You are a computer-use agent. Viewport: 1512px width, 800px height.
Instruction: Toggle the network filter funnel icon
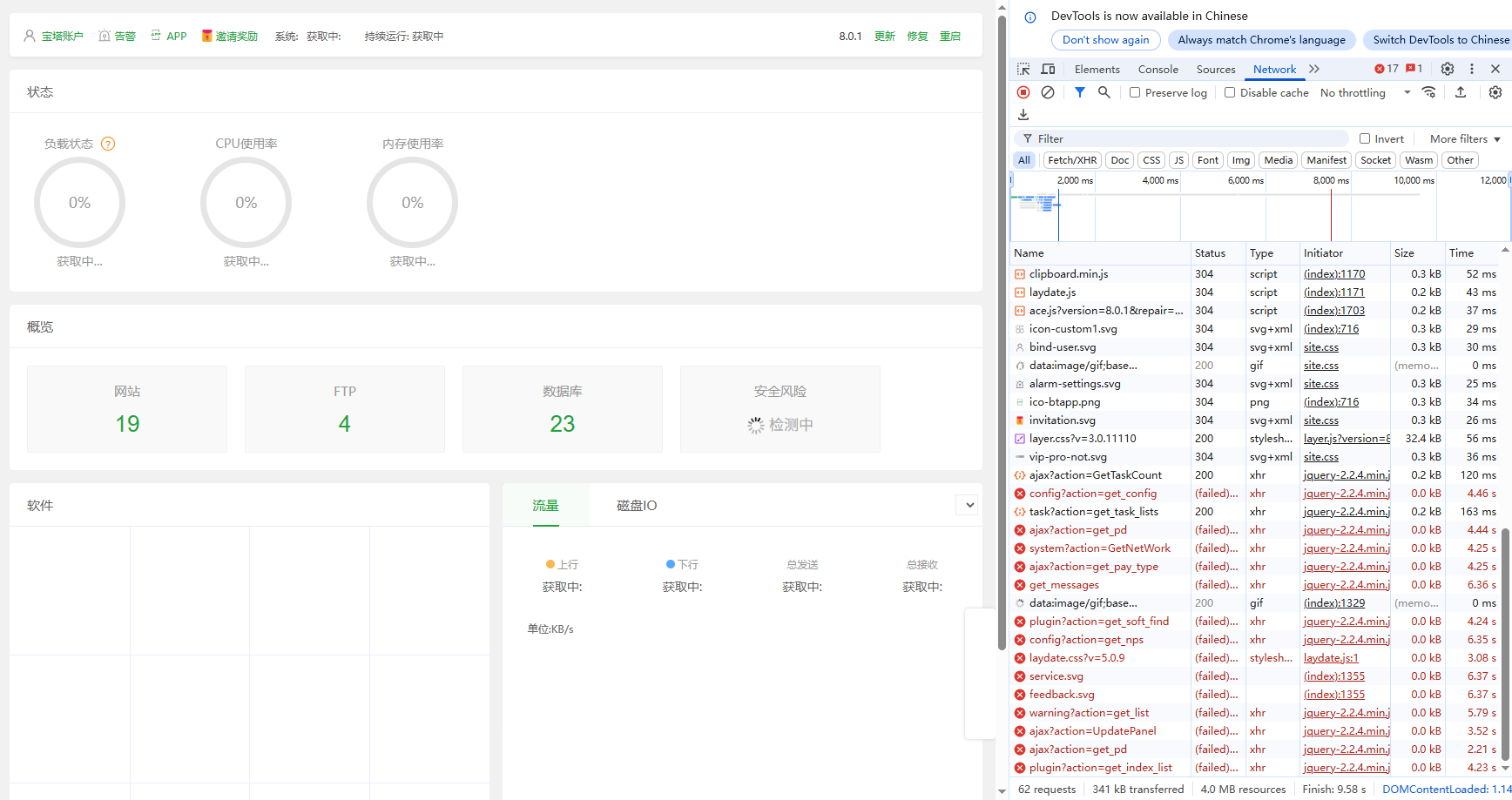(x=1079, y=92)
